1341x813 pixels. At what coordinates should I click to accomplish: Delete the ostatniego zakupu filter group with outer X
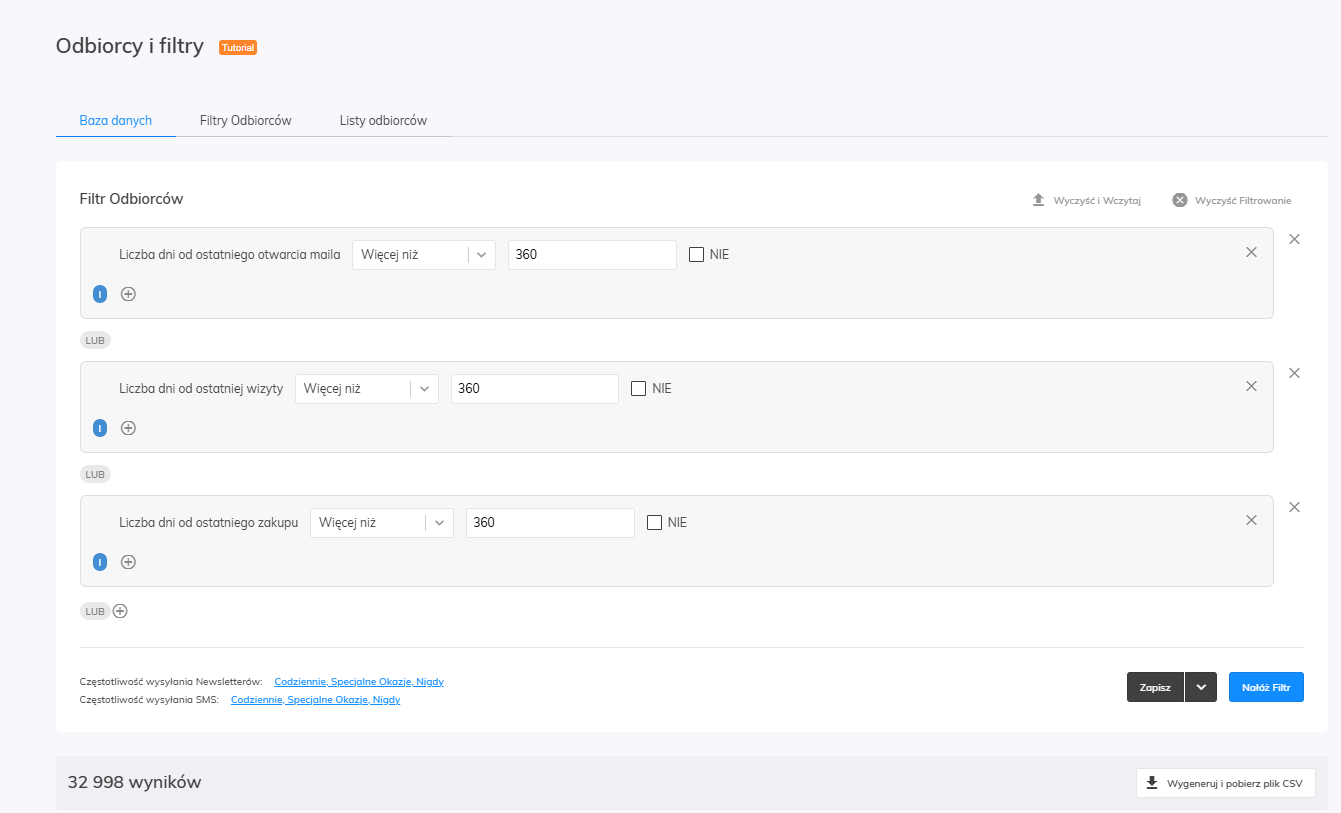click(x=1294, y=507)
